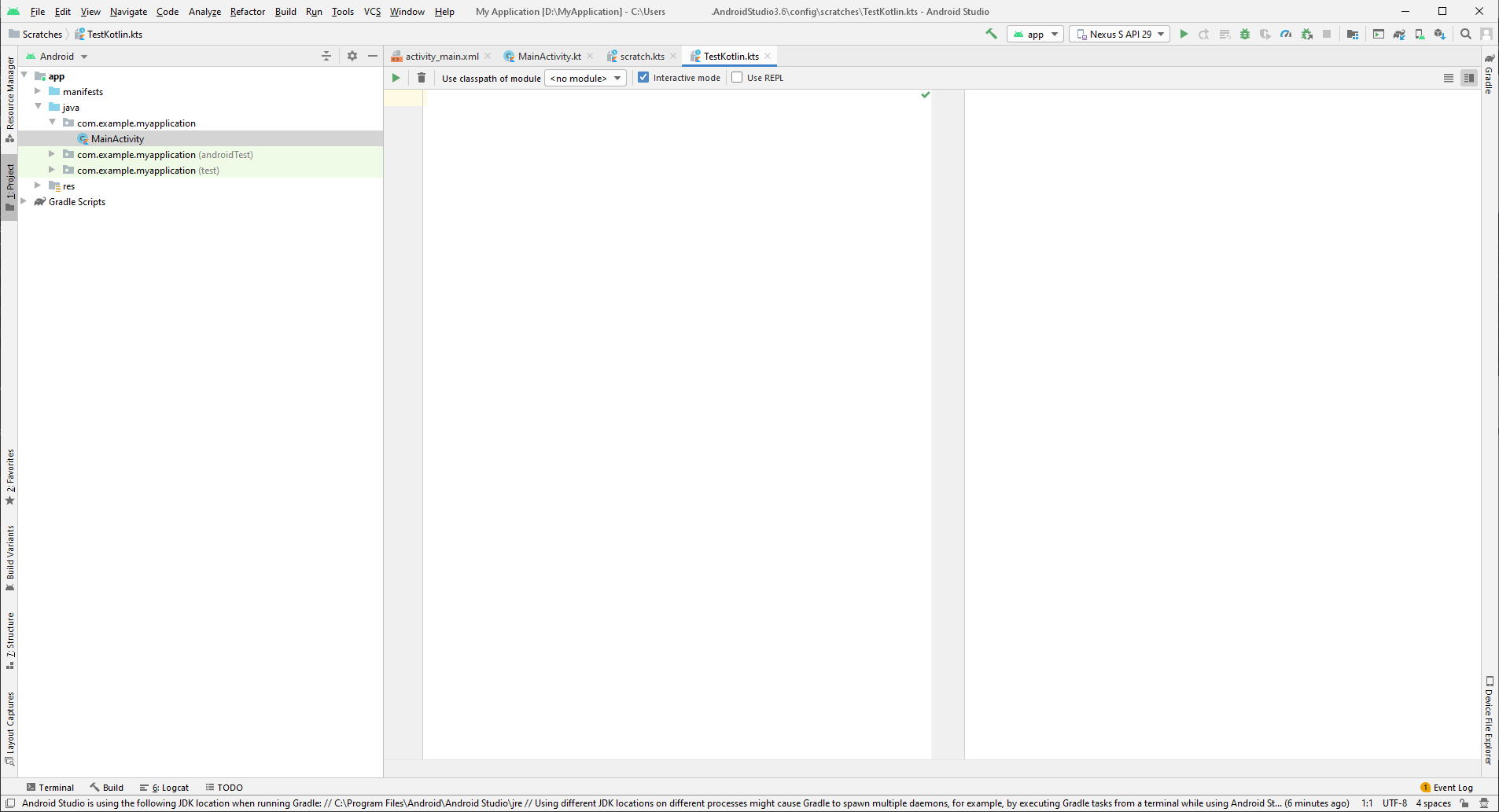Open the Event Log panel

(x=1447, y=787)
